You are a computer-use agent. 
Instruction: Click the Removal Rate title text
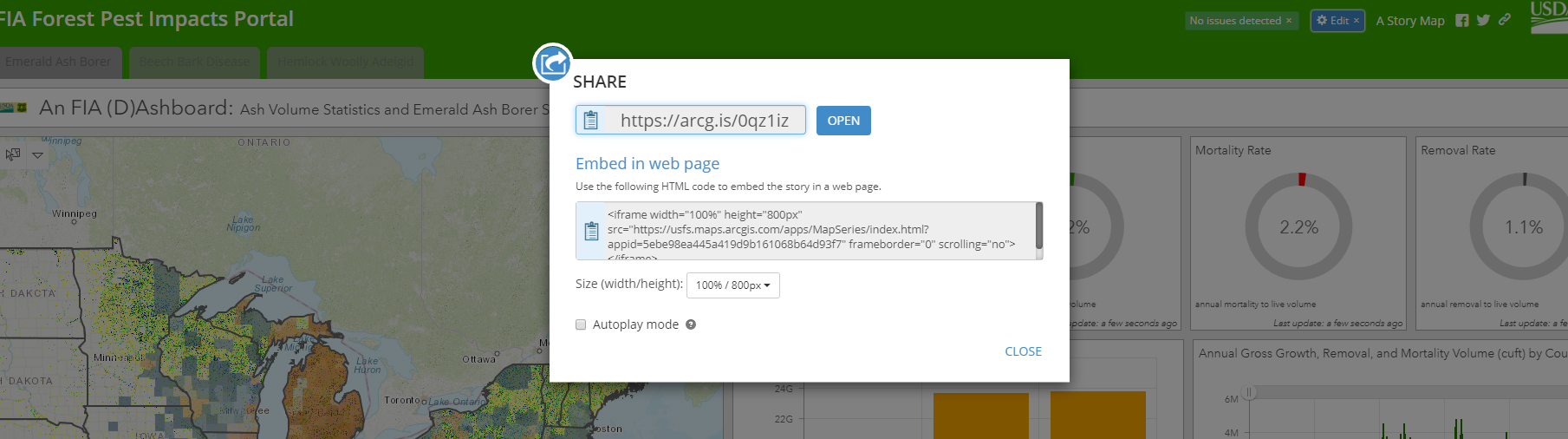point(1458,150)
